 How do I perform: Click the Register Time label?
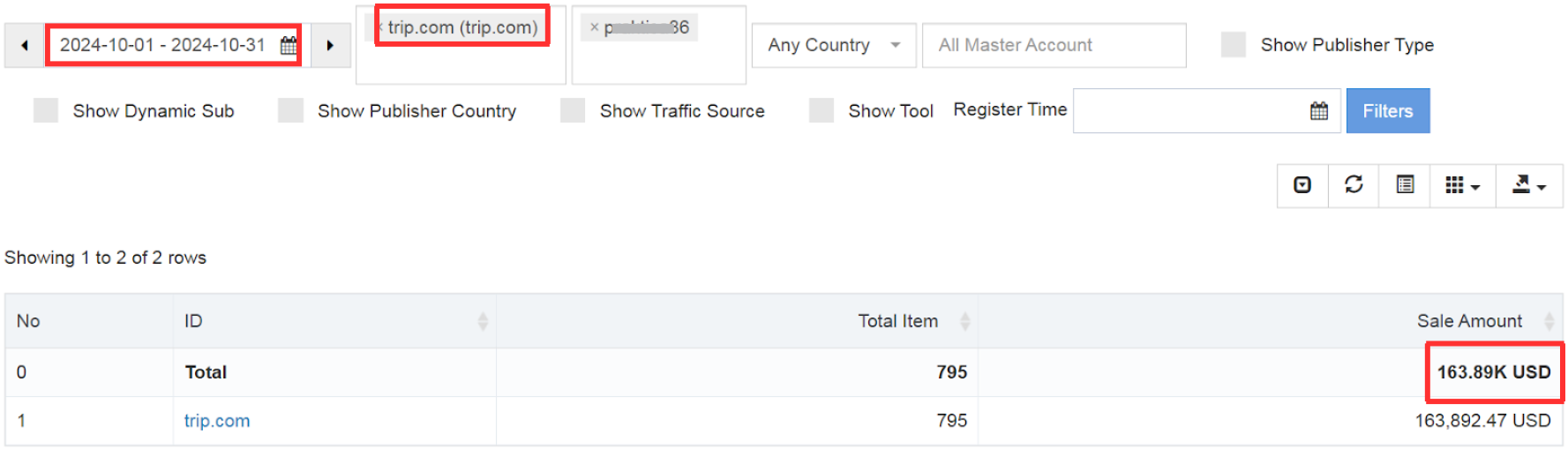click(1010, 109)
